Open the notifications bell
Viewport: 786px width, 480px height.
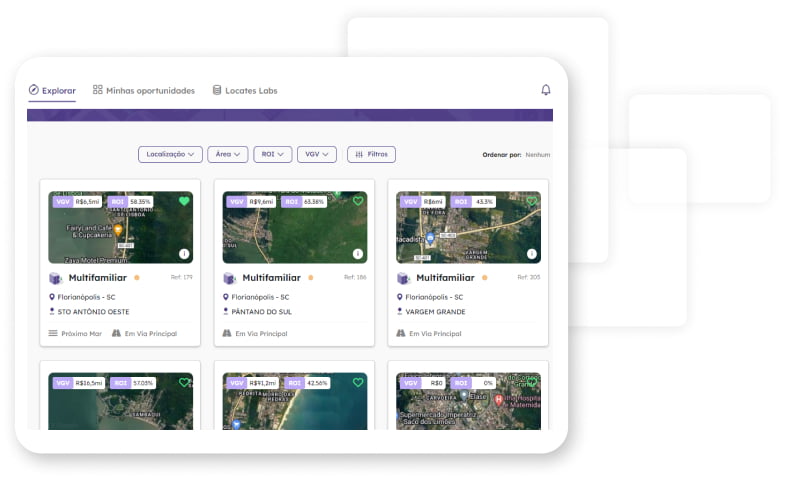pyautogui.click(x=546, y=90)
